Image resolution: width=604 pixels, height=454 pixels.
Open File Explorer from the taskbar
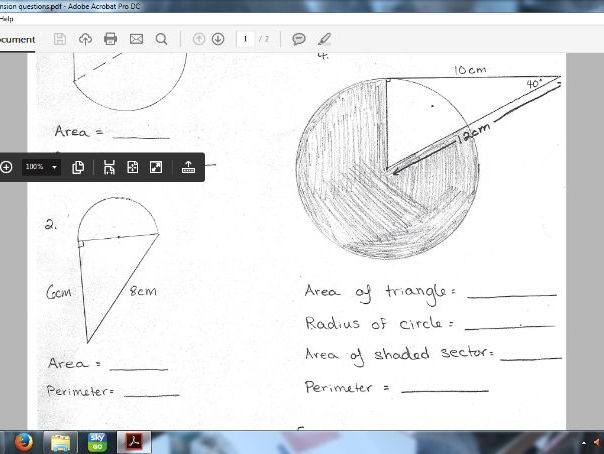click(x=60, y=442)
